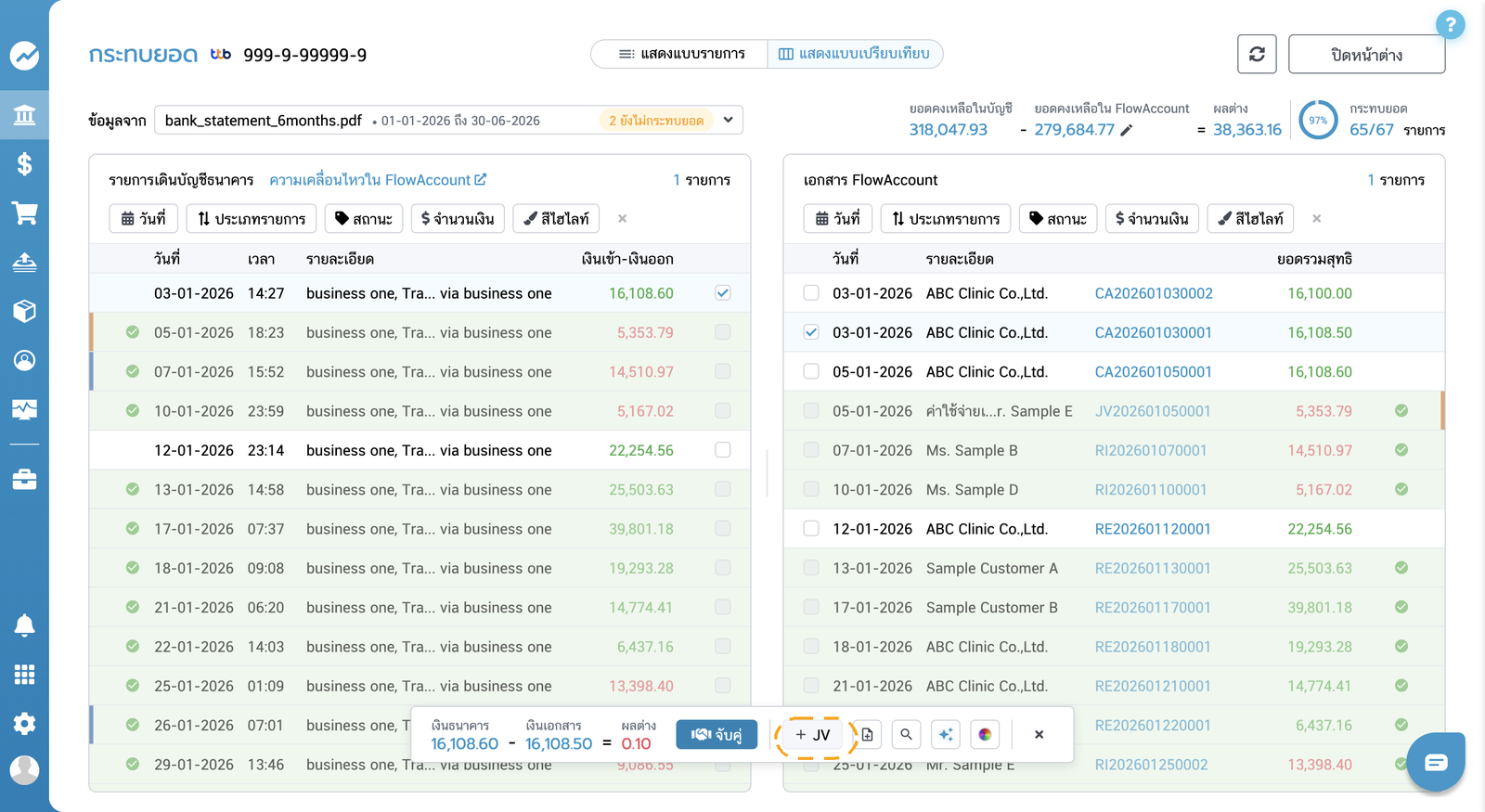This screenshot has height=812, width=1485.
Task: Open the help question mark icon
Action: [1450, 25]
